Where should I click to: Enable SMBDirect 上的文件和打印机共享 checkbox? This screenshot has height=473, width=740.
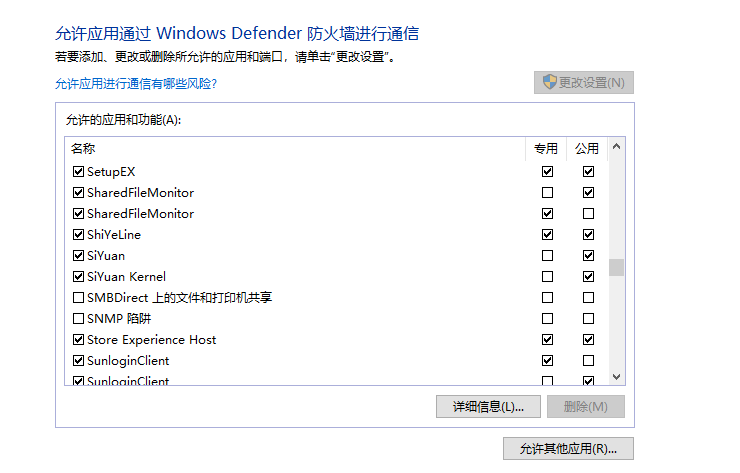[79, 298]
